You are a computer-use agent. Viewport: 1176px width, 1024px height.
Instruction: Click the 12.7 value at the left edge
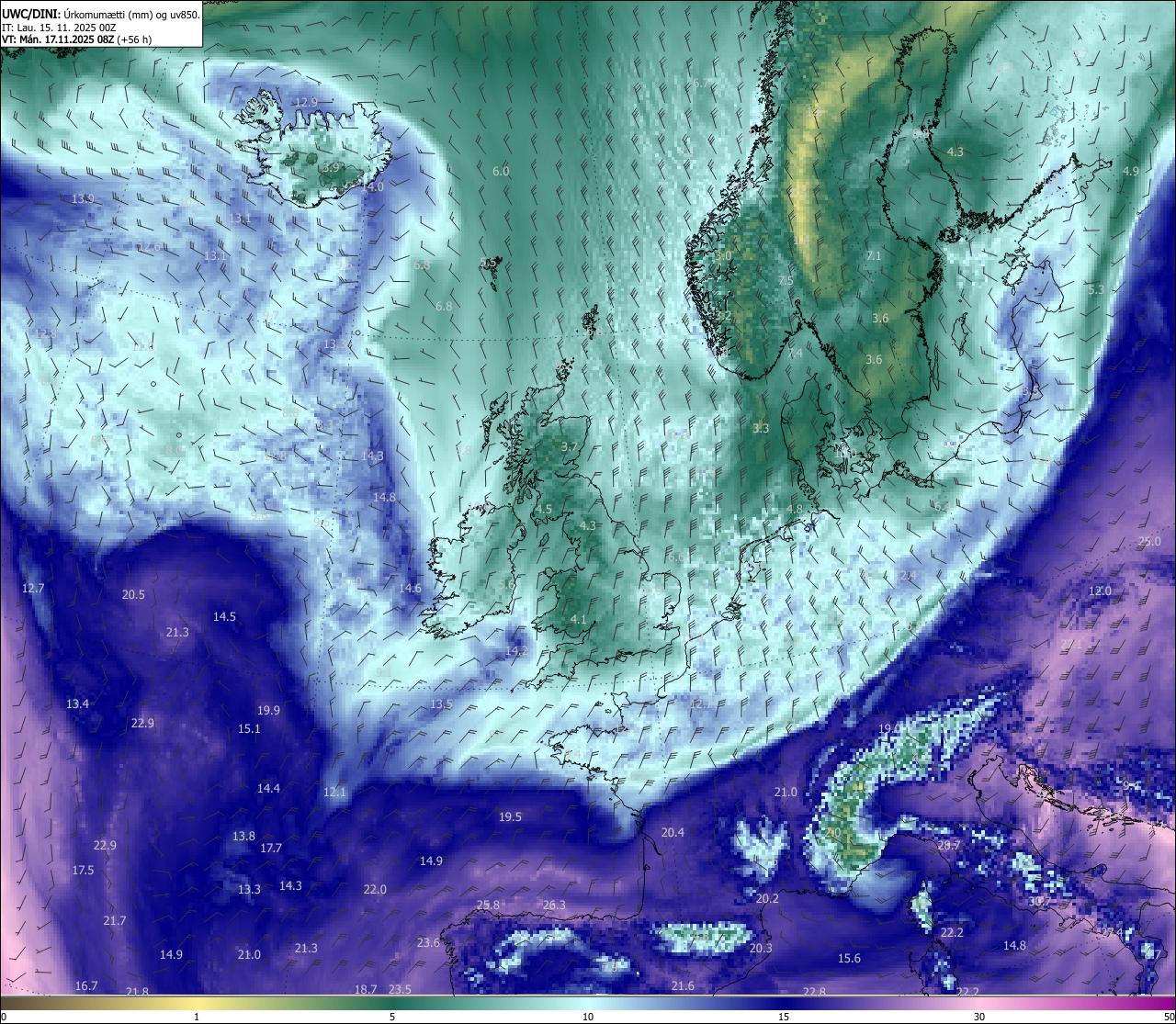(33, 589)
